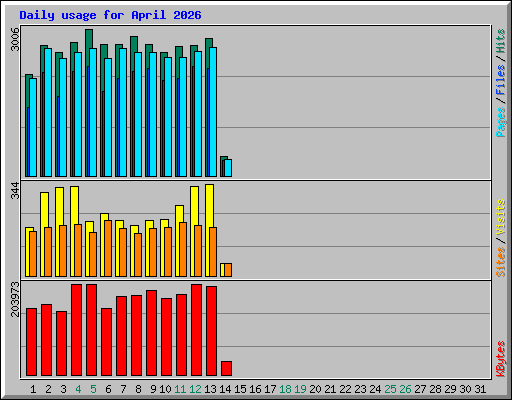
Task: Click day 31 label on the x-axis
Action: click(x=480, y=389)
